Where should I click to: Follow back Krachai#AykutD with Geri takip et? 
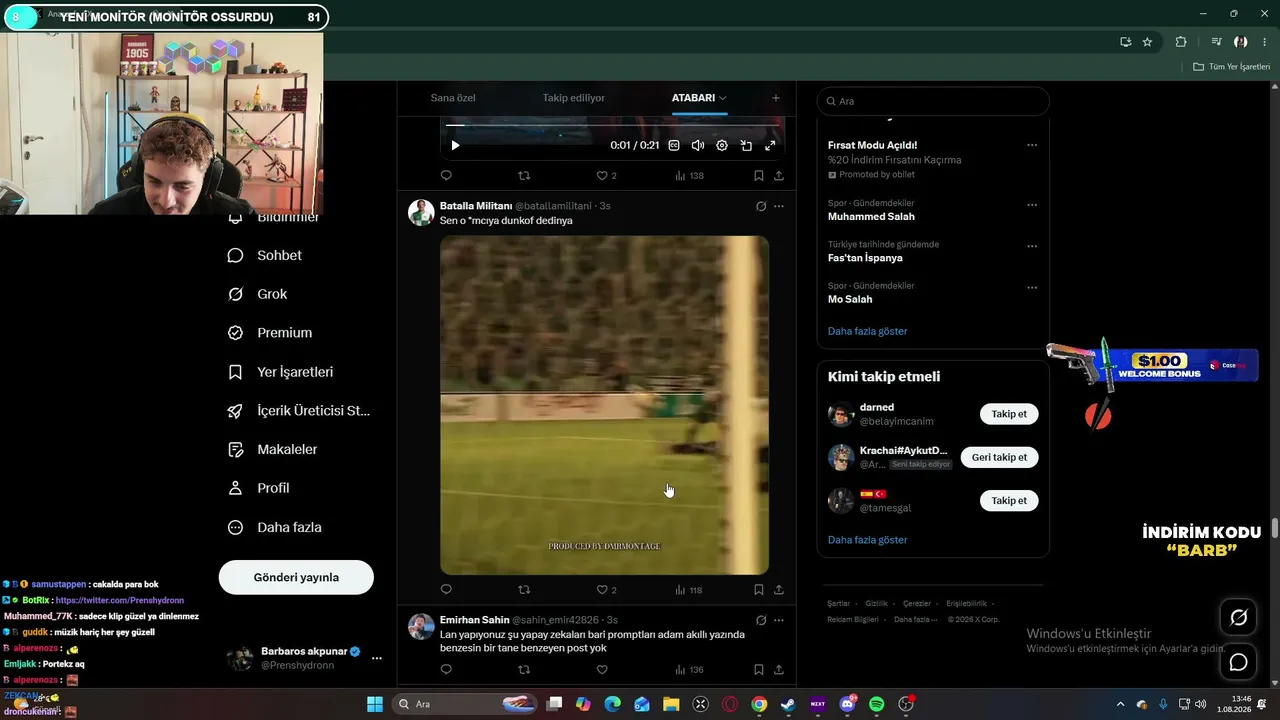click(999, 457)
